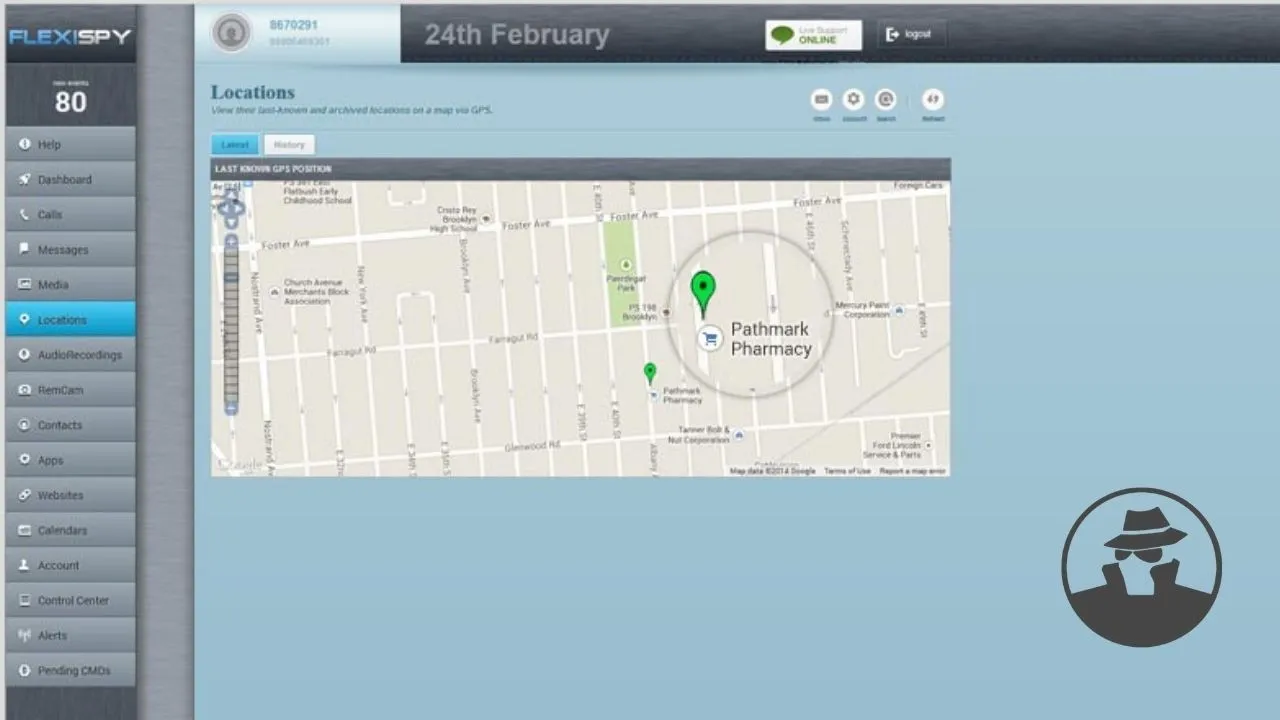Image resolution: width=1280 pixels, height=720 pixels.
Task: Go to Dashboard in sidebar
Action: 70,179
